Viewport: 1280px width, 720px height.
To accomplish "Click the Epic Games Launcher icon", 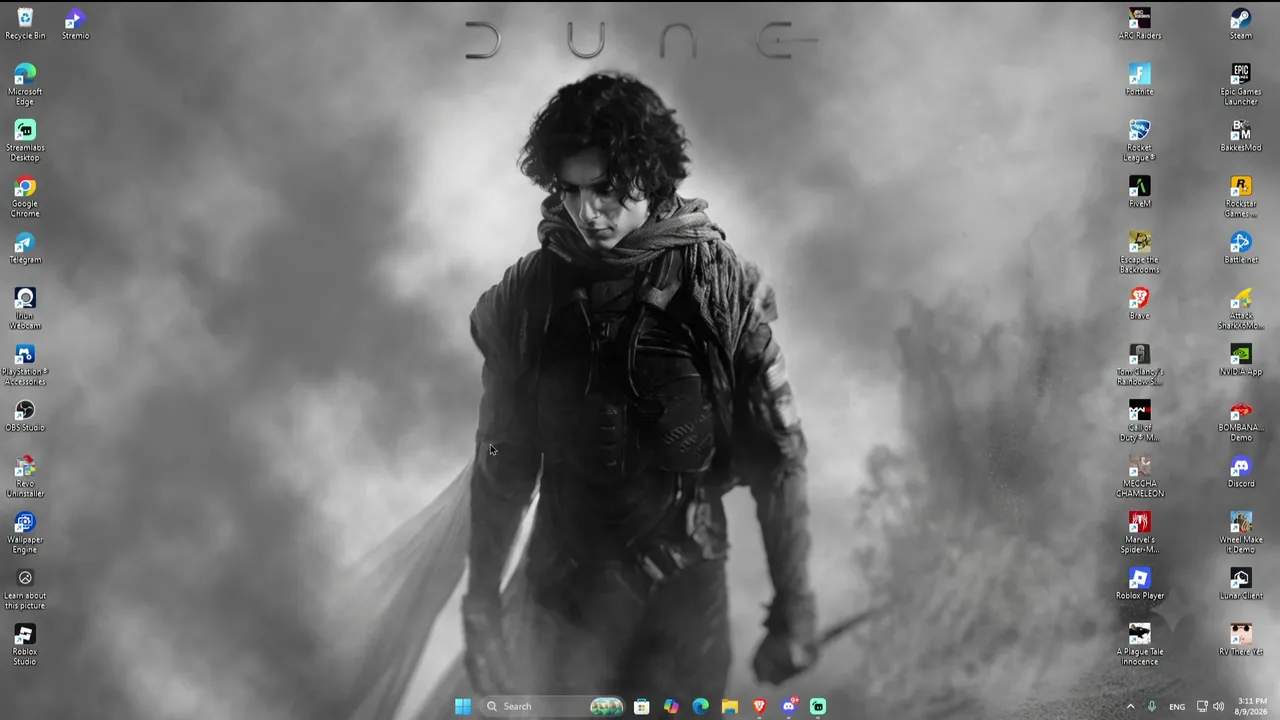I will click(x=1241, y=84).
